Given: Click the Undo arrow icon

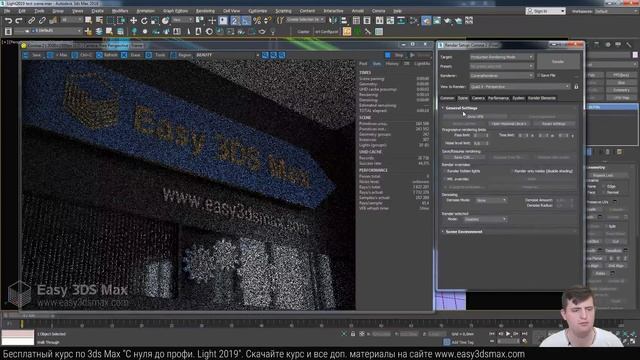Looking at the screenshot, I should click(8, 20).
